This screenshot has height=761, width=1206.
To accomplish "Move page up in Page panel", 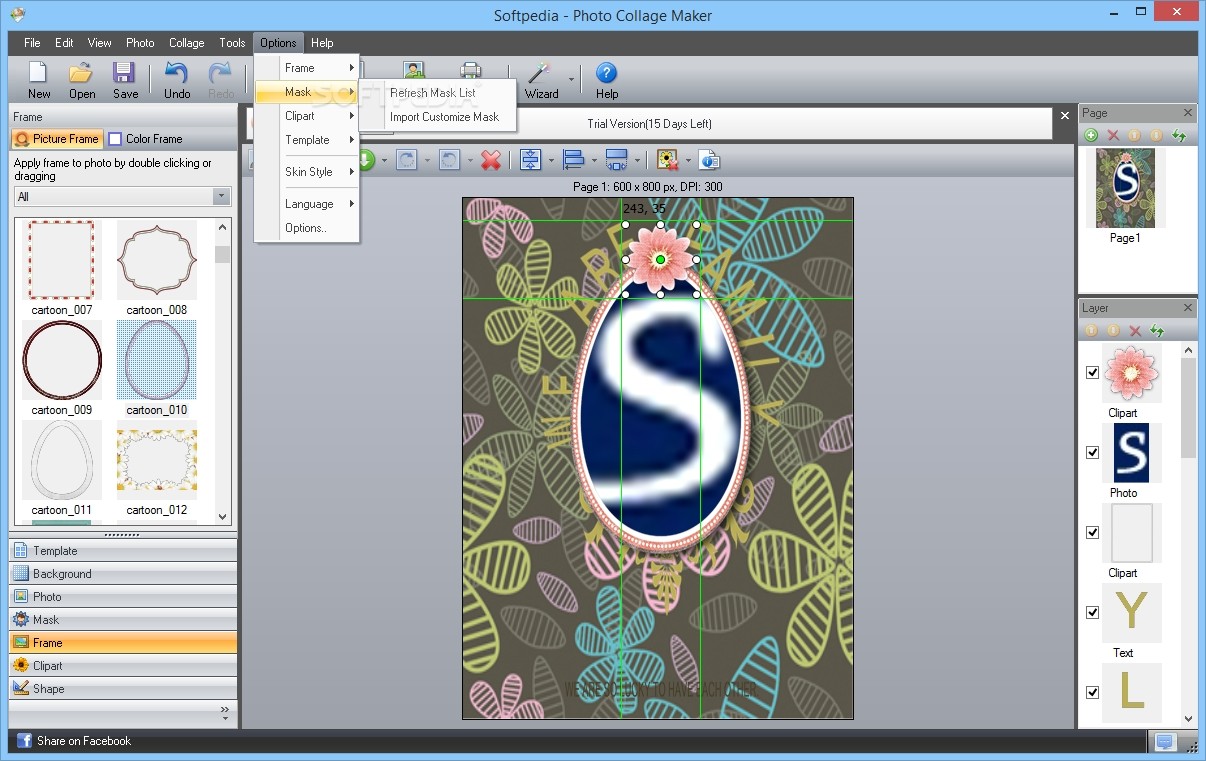I will 1135,135.
